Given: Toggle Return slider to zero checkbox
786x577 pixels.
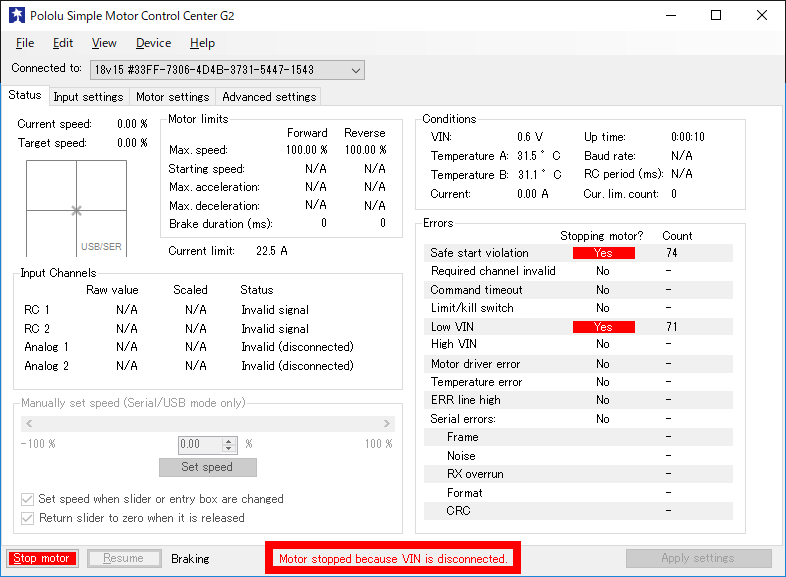Looking at the screenshot, I should click(x=27, y=518).
